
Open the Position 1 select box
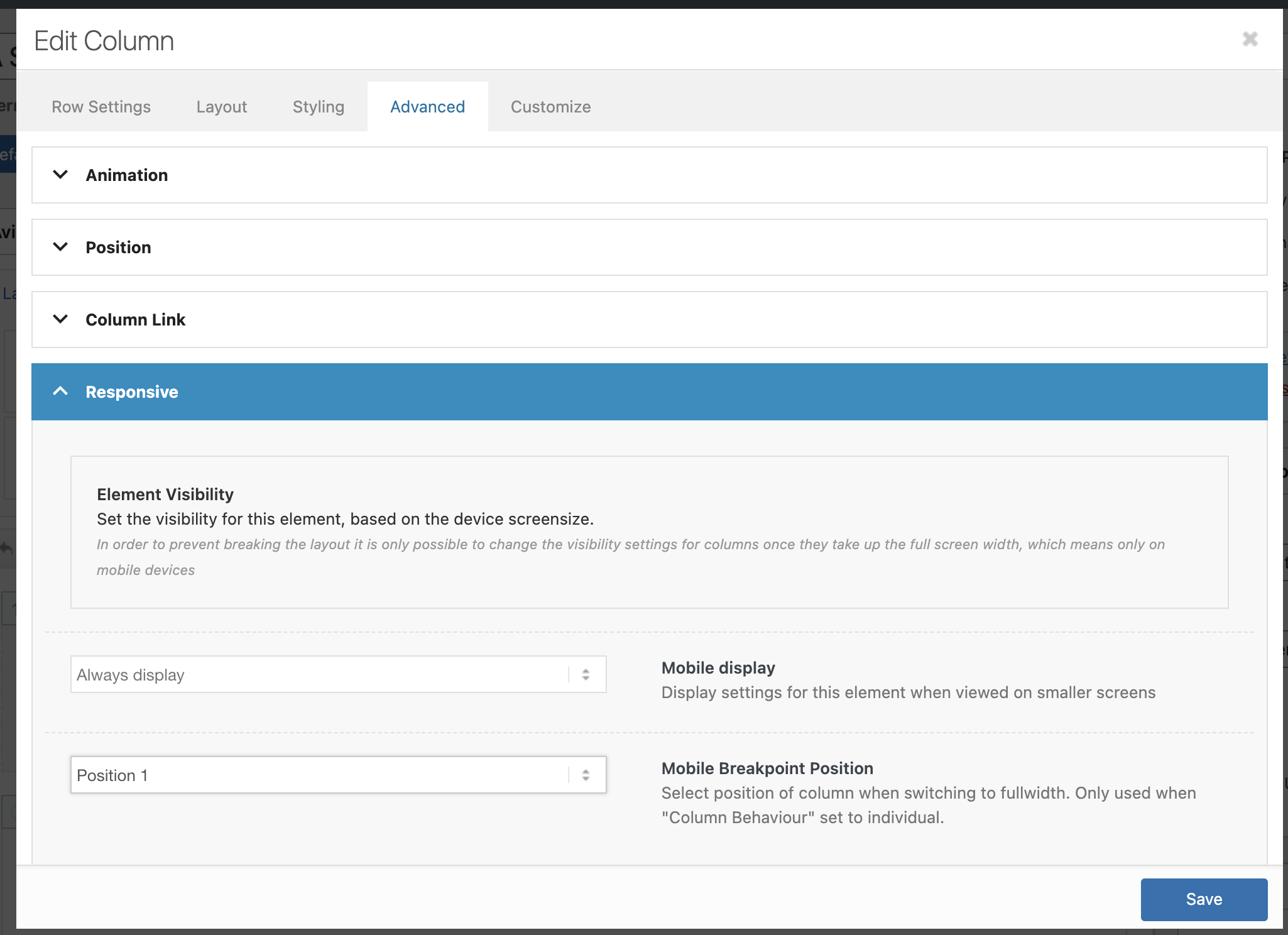pyautogui.click(x=319, y=775)
